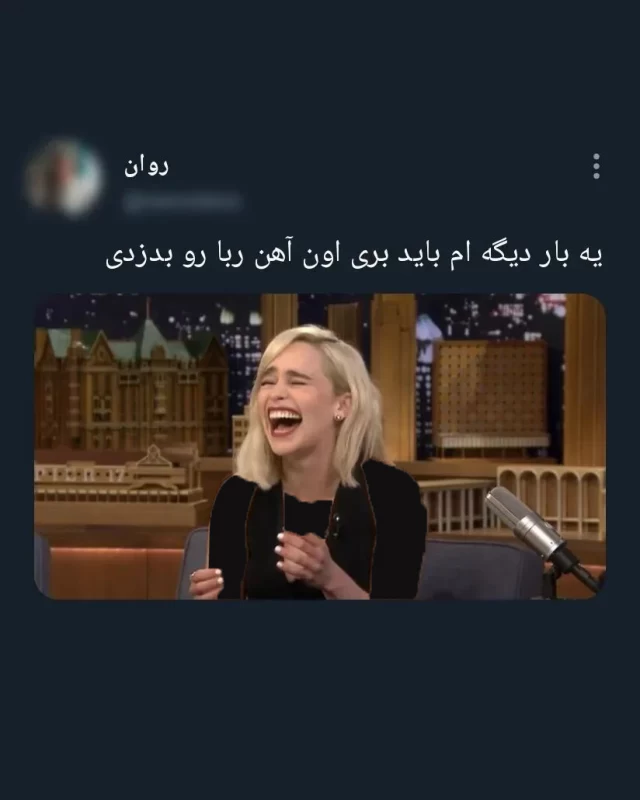640x800 pixels.
Task: Open the three-dot more options menu
Action: (596, 166)
